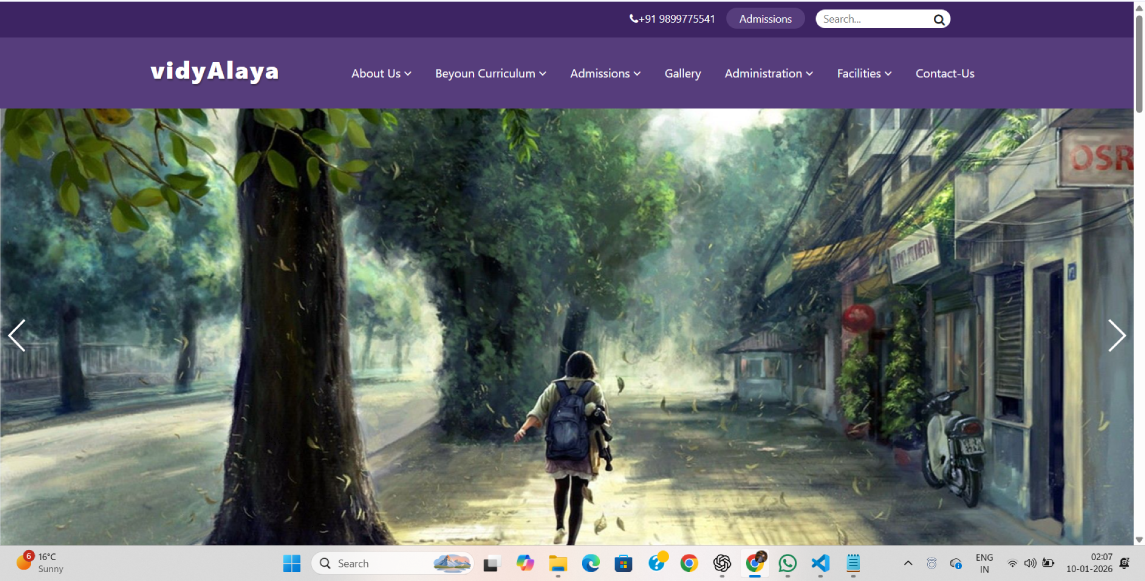The width and height of the screenshot is (1145, 581).
Task: Open Microsoft Edge from the taskbar
Action: coord(590,564)
